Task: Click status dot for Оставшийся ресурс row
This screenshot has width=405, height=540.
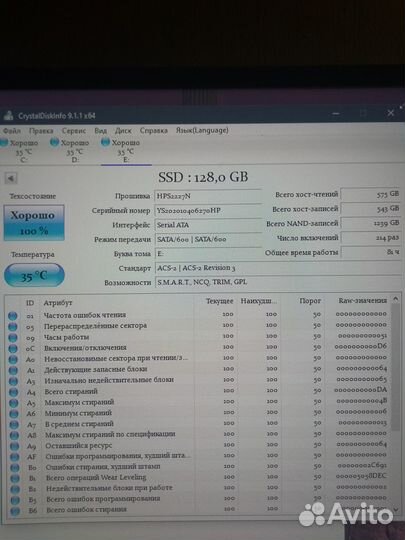Action: 14,446
